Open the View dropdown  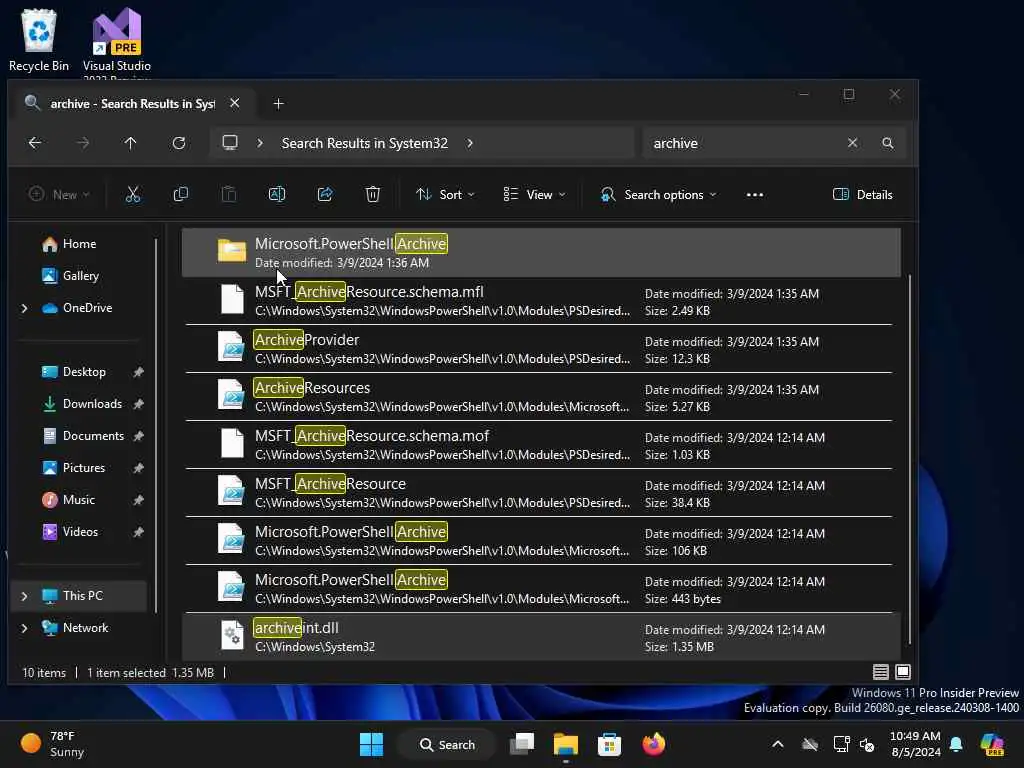[534, 195]
